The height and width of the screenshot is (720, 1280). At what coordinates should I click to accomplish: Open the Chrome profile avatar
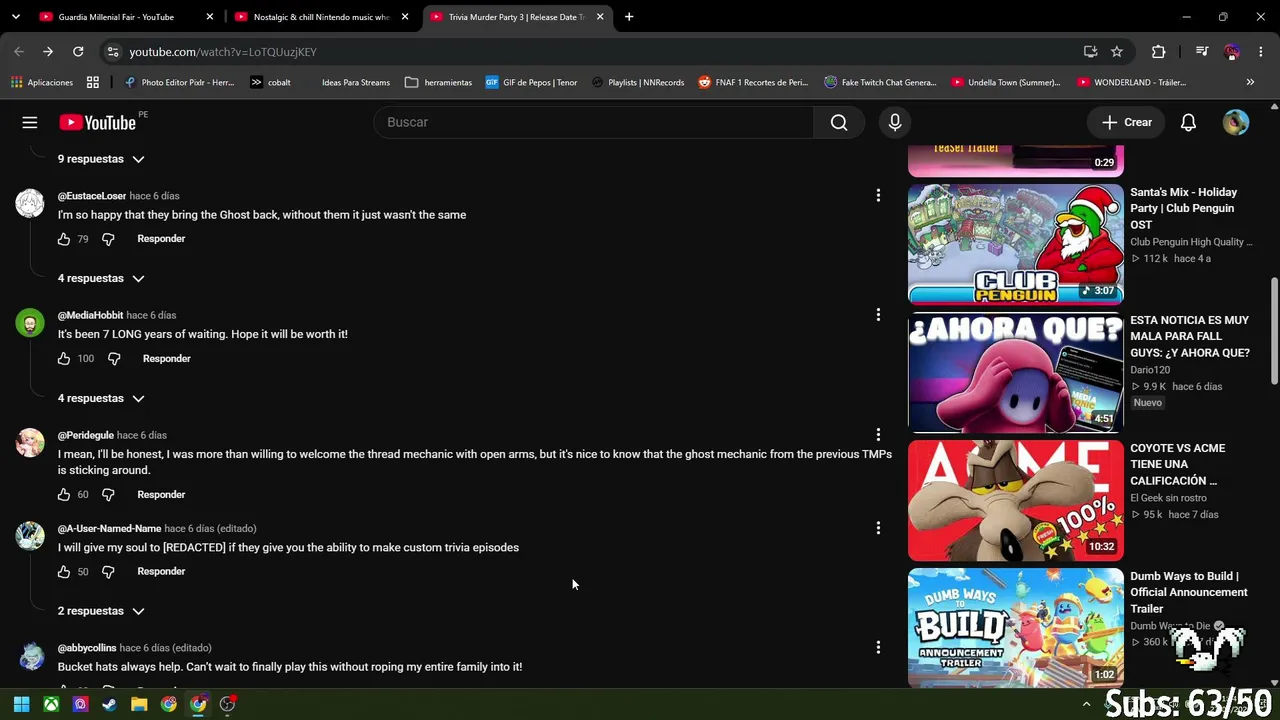point(1232,52)
